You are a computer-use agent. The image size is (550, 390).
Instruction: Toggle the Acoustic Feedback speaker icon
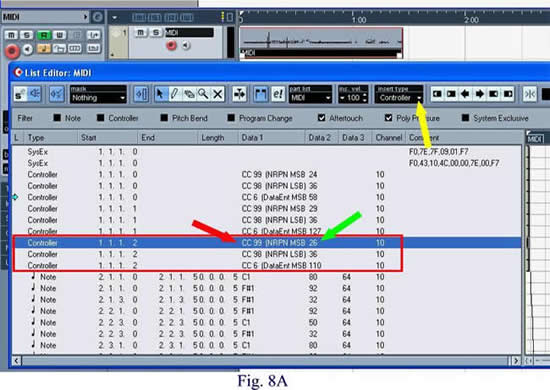34,94
